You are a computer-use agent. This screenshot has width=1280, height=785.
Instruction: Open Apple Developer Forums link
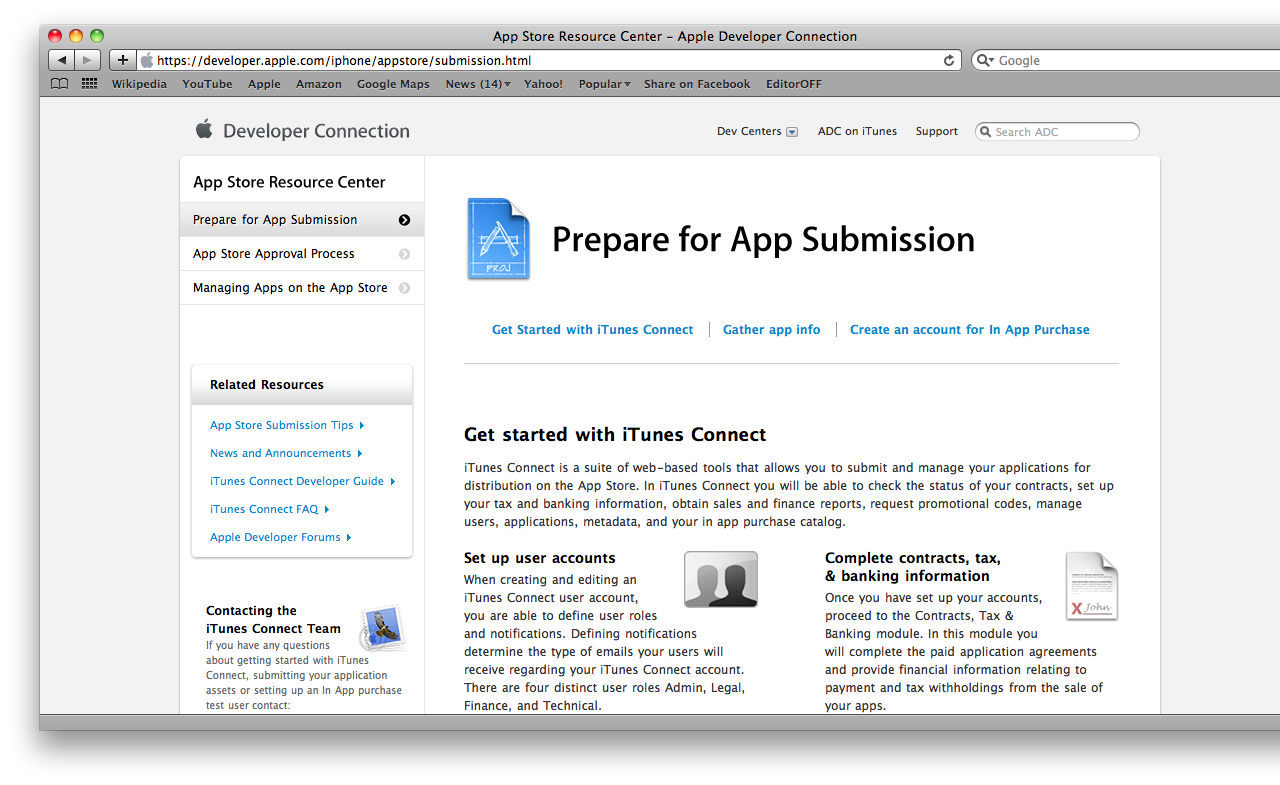point(281,537)
